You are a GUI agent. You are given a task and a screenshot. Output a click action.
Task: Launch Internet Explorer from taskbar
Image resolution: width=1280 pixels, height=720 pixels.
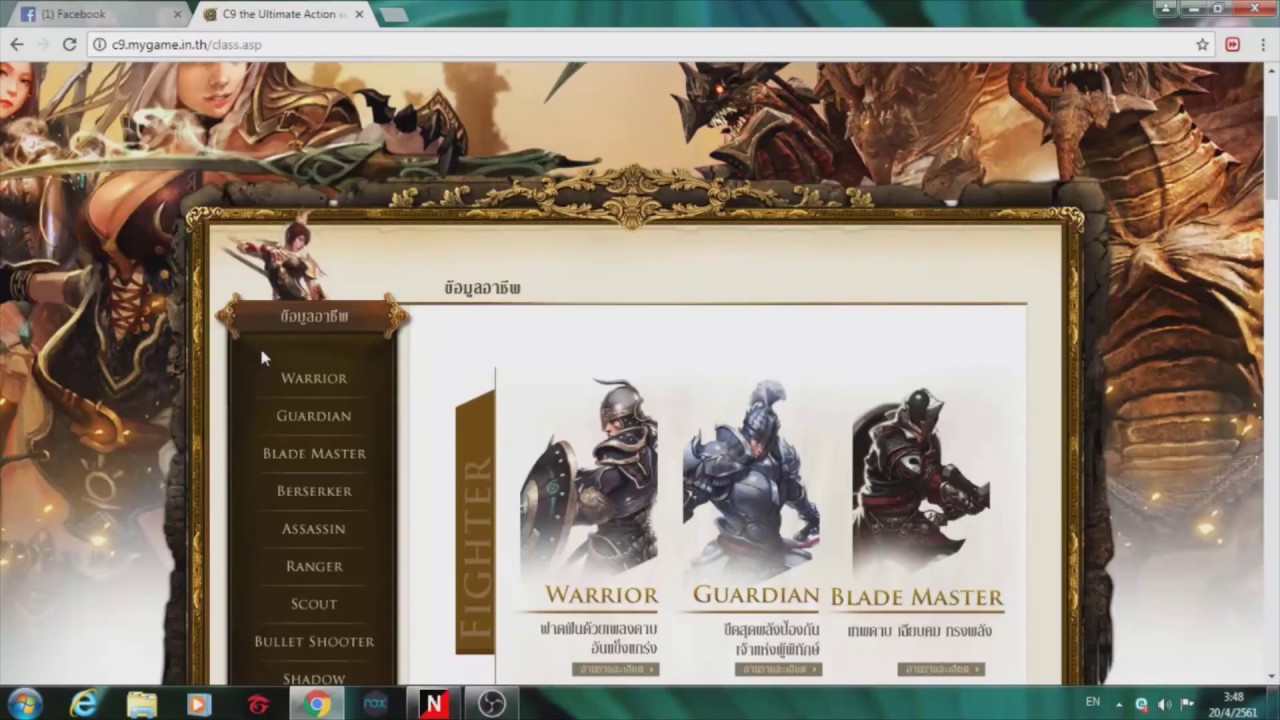coord(83,704)
